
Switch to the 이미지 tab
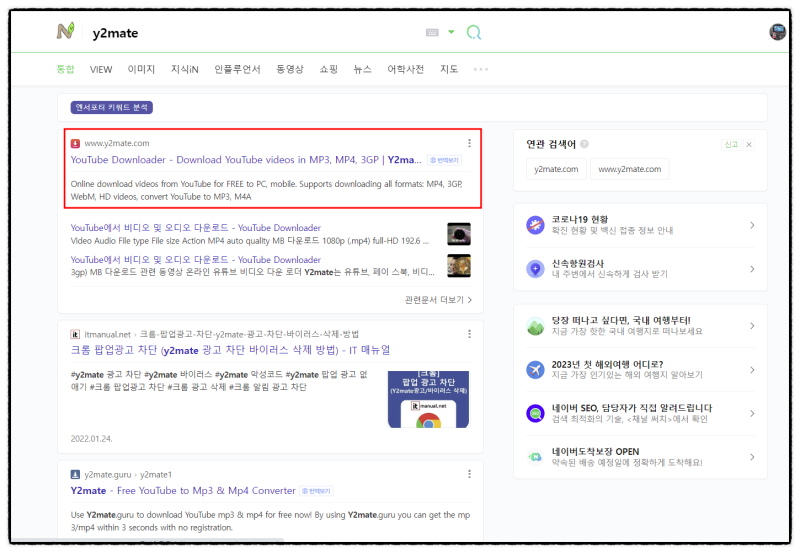tap(141, 69)
